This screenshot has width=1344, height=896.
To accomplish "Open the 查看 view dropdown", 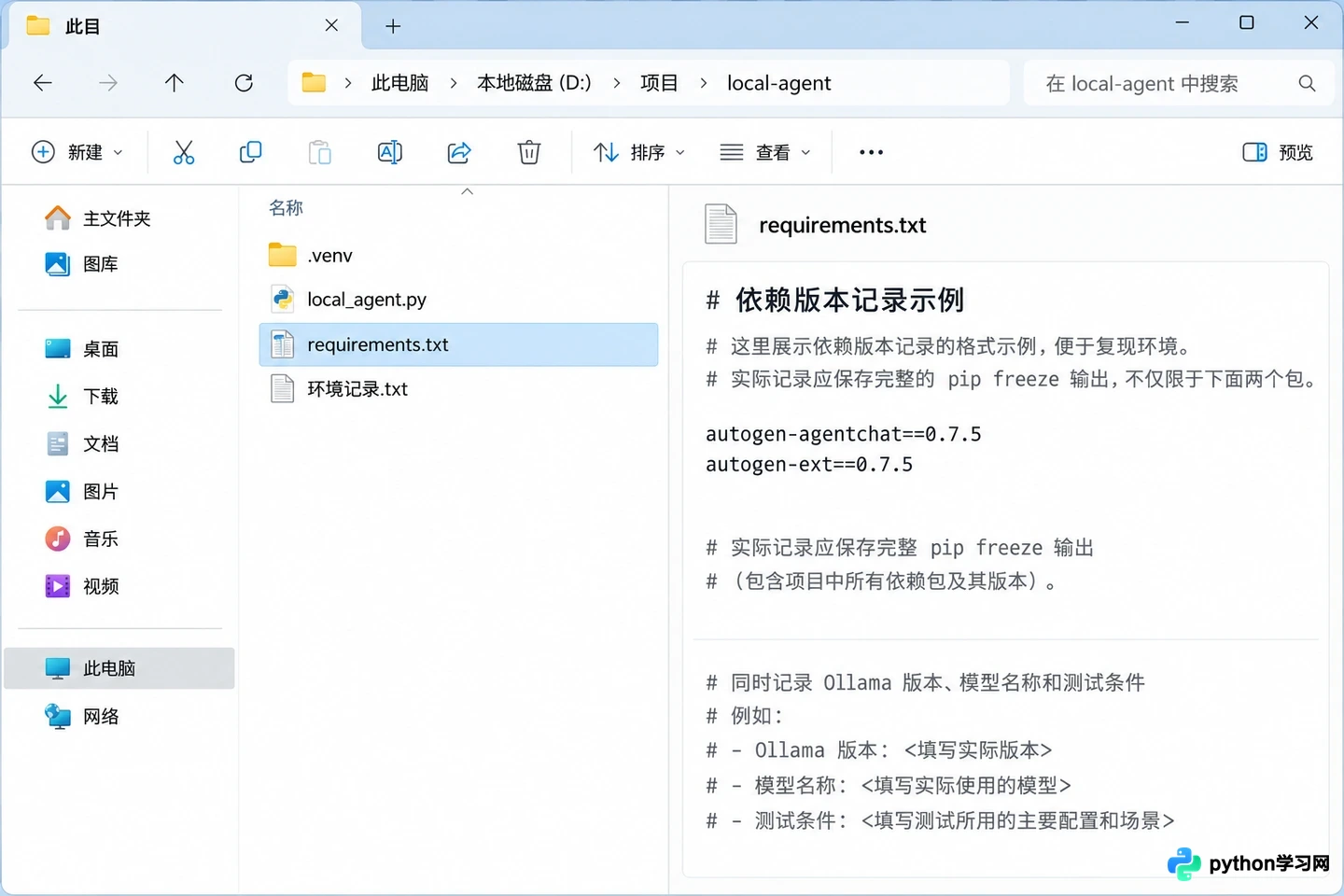I will (x=765, y=152).
